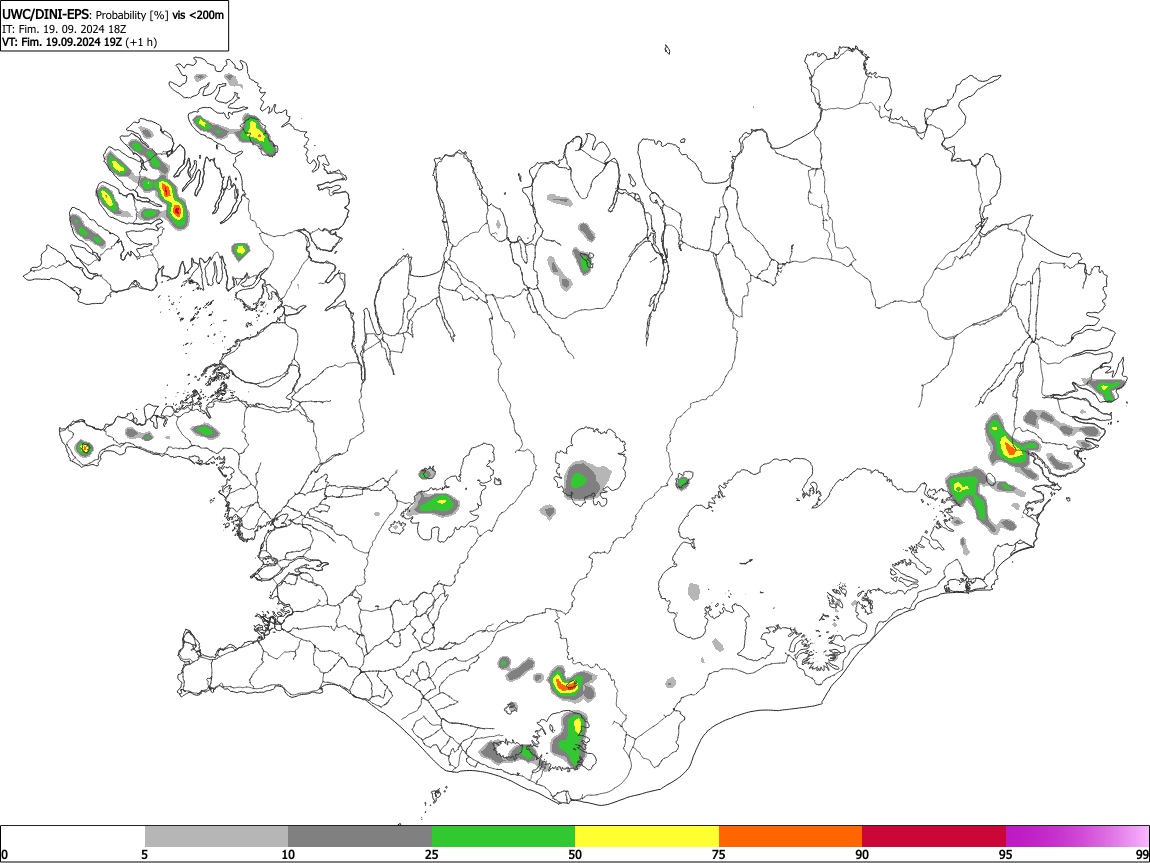Click the 25–50% green legend swatch

point(503,837)
